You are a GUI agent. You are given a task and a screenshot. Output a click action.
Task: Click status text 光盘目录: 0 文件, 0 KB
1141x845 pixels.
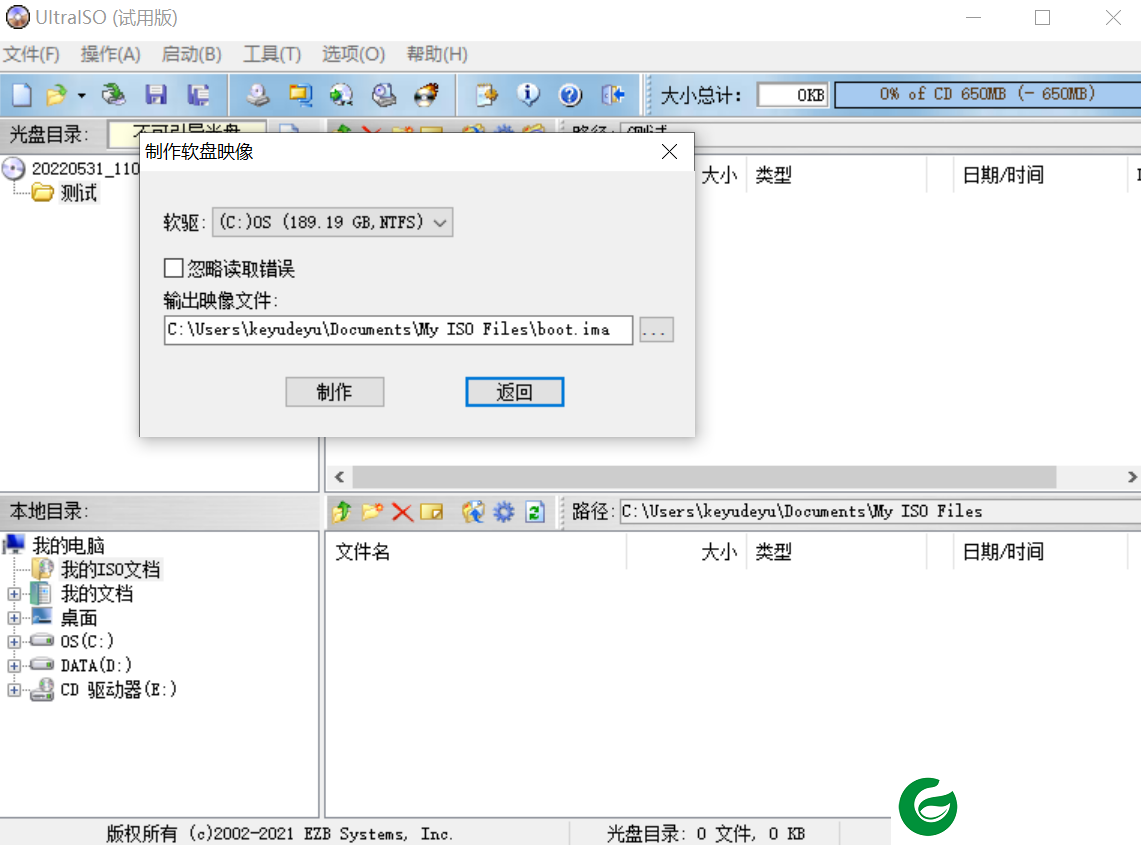coord(705,834)
